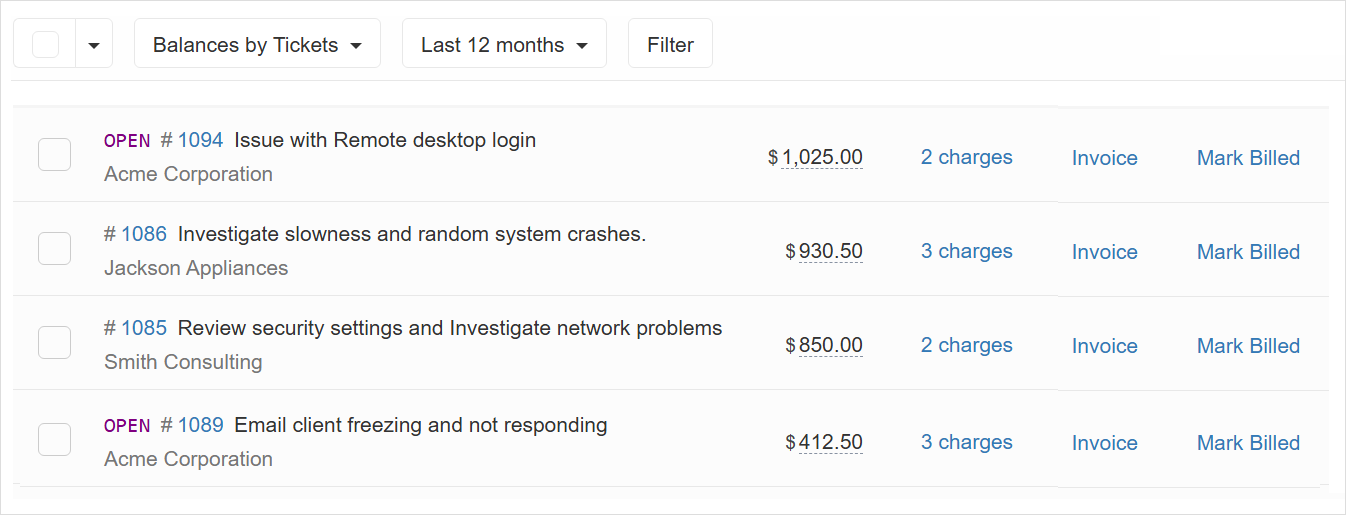
Task: Mark ticket 1086 as billed
Action: pyautogui.click(x=1248, y=252)
